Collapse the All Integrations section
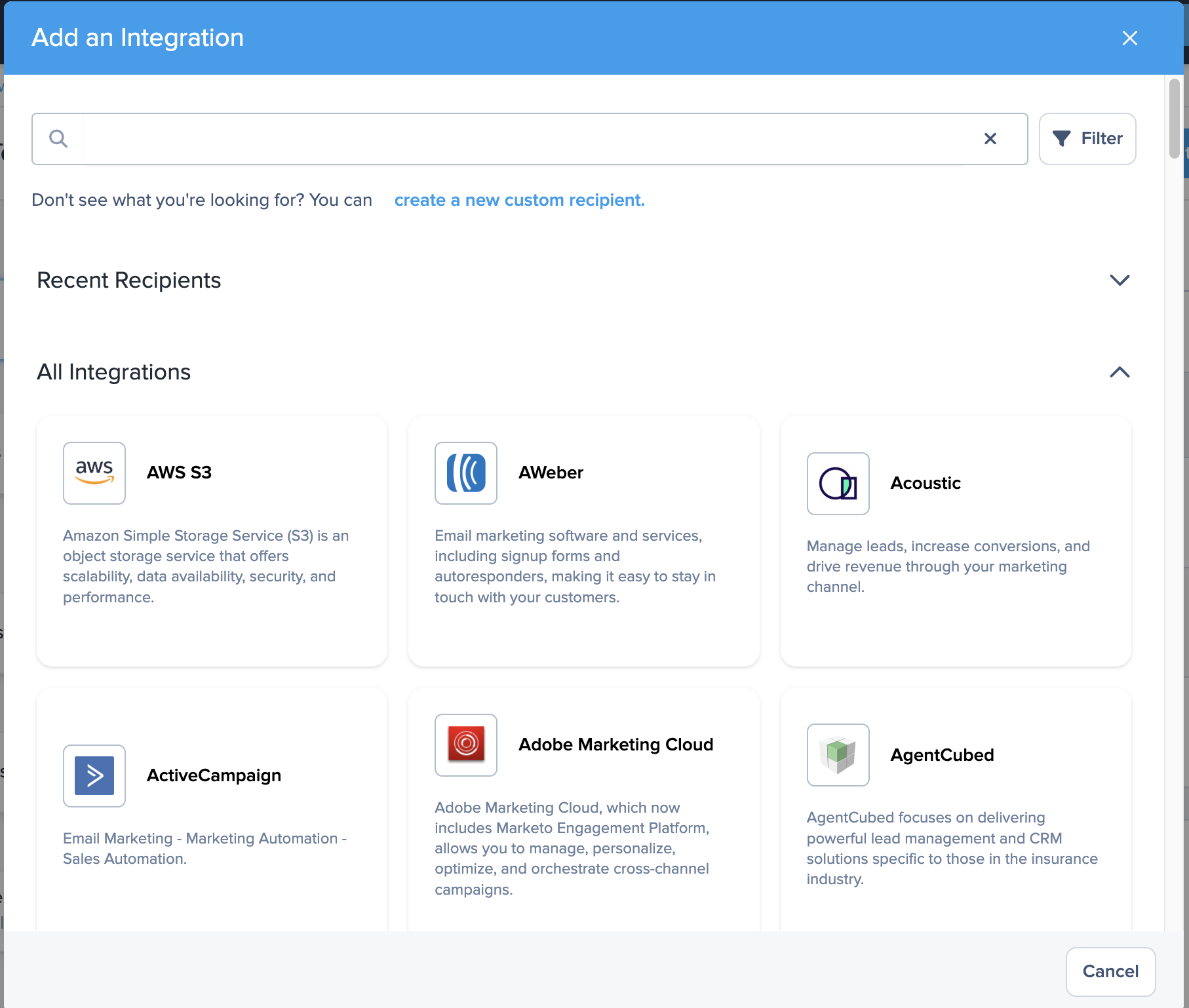Screen dimensions: 1189x1008 1119,372
